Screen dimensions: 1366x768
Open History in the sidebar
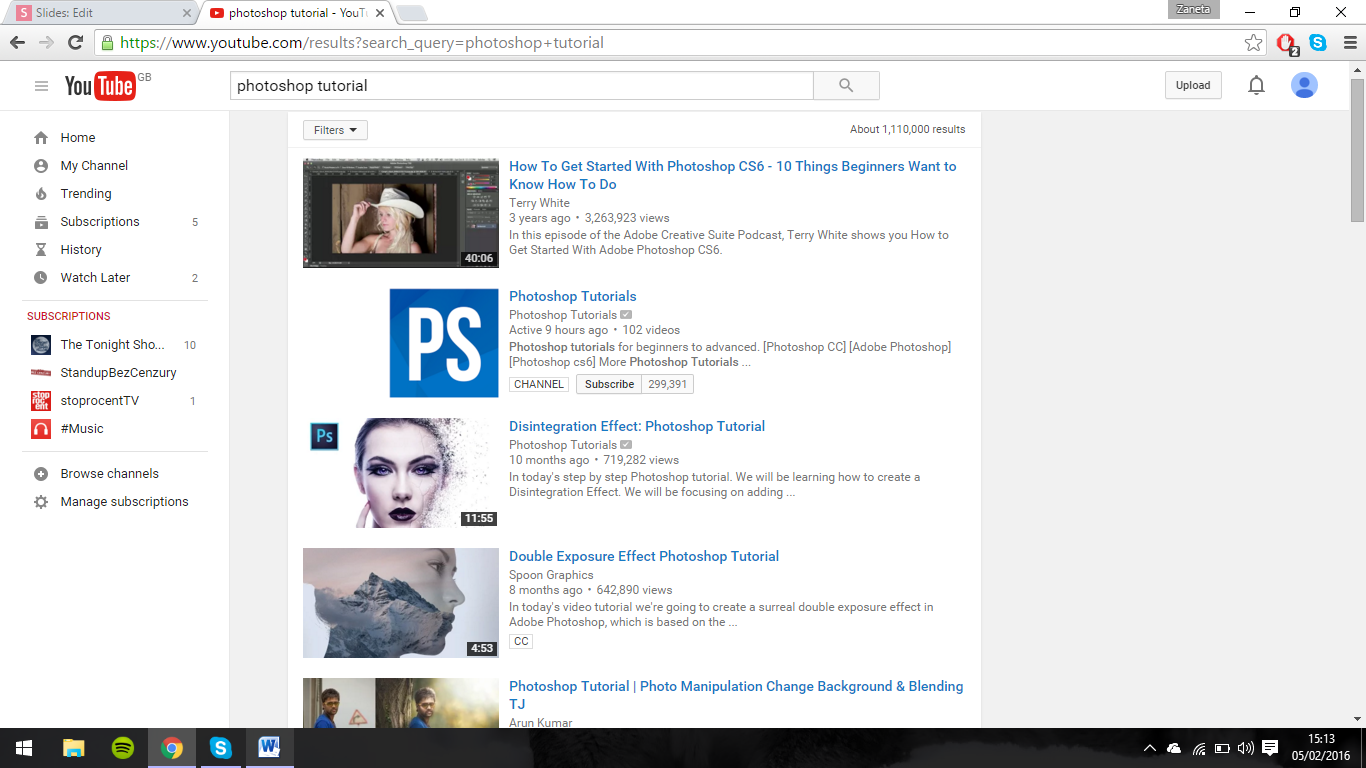point(81,250)
